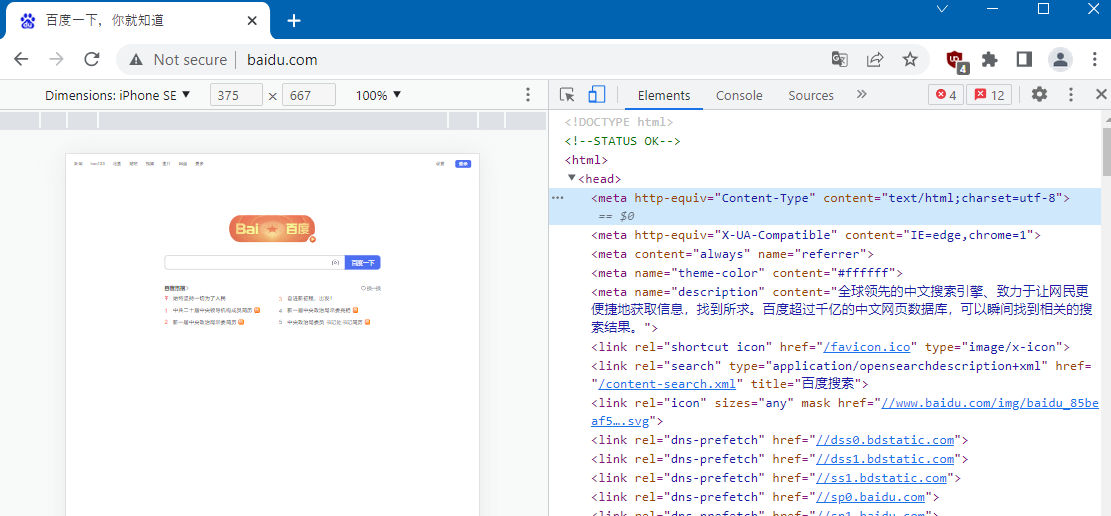Show more DevTools tabs chevron

point(862,94)
